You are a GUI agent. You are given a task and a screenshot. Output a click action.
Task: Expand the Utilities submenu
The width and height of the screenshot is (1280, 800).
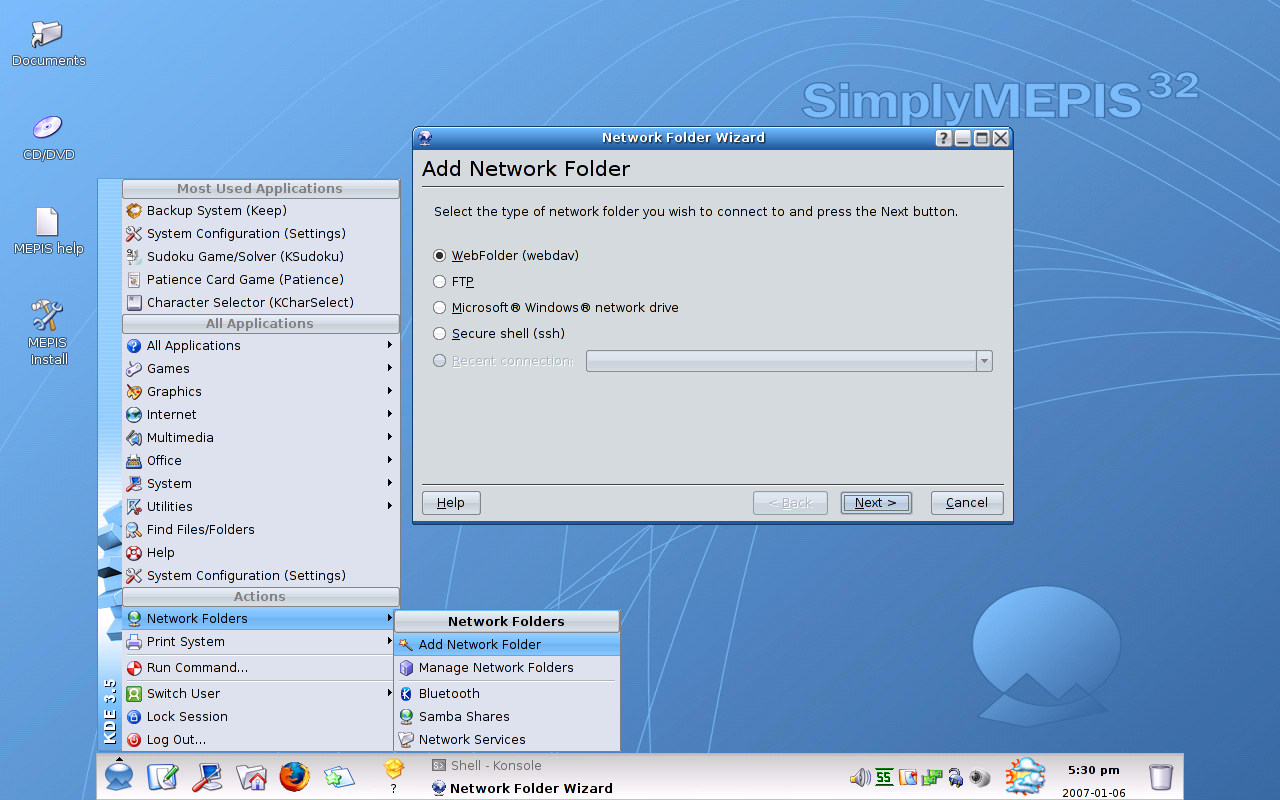click(260, 507)
